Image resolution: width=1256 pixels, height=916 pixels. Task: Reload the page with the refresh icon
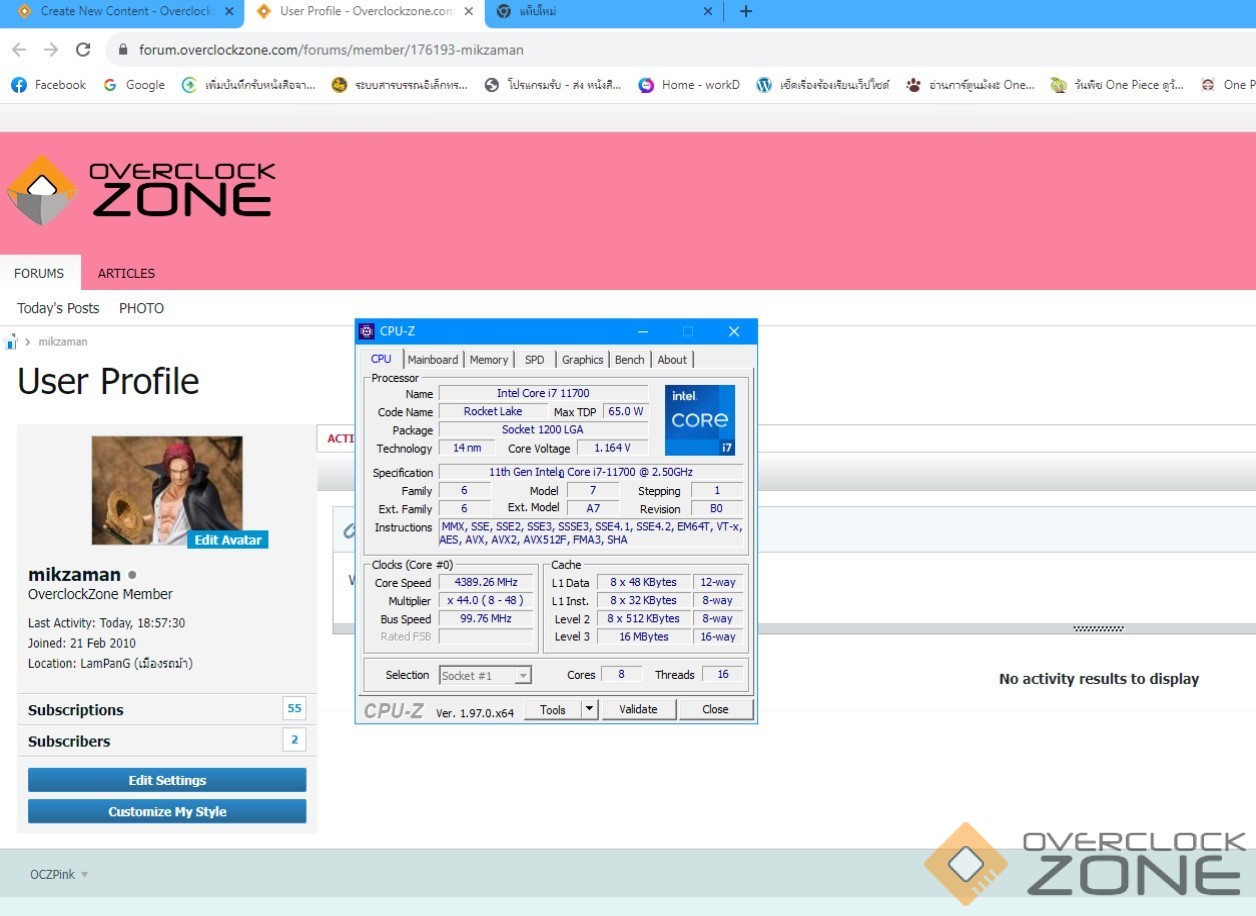[x=83, y=50]
